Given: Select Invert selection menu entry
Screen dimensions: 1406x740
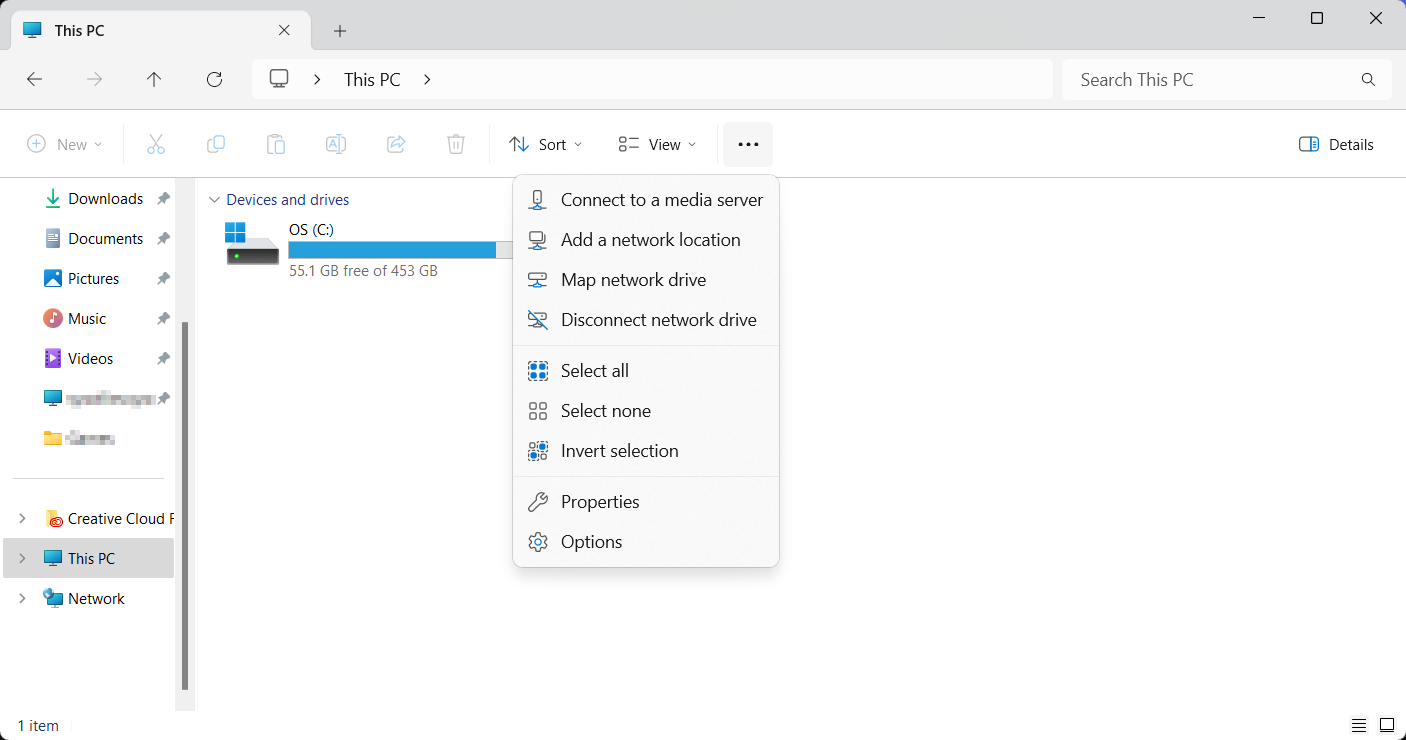Looking at the screenshot, I should pos(619,451).
